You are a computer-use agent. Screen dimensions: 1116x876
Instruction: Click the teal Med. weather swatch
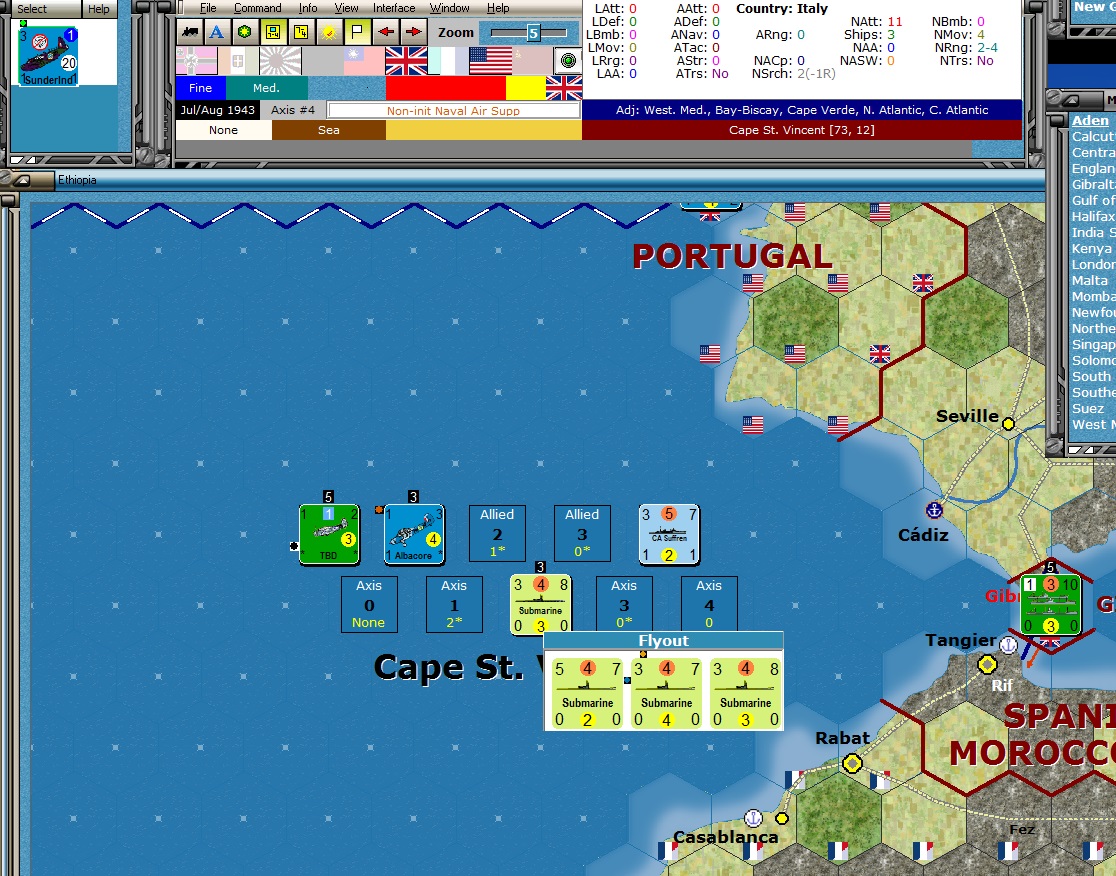[x=266, y=88]
